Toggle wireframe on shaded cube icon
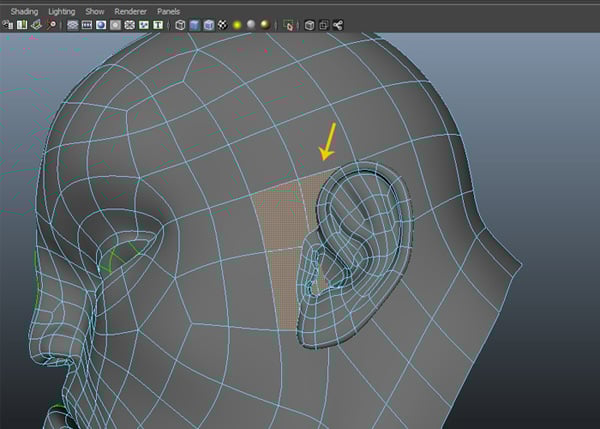This screenshot has width=600, height=429. click(209, 25)
